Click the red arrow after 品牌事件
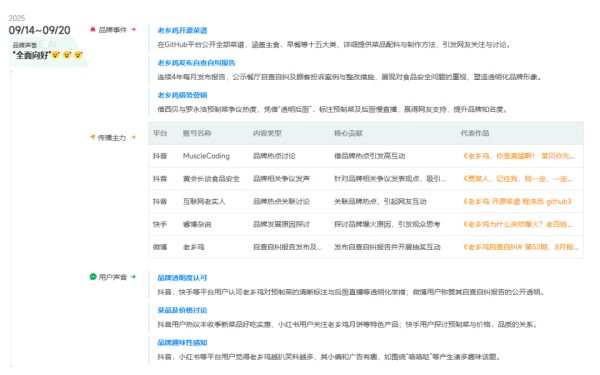The height and width of the screenshot is (375, 600). coord(133,29)
